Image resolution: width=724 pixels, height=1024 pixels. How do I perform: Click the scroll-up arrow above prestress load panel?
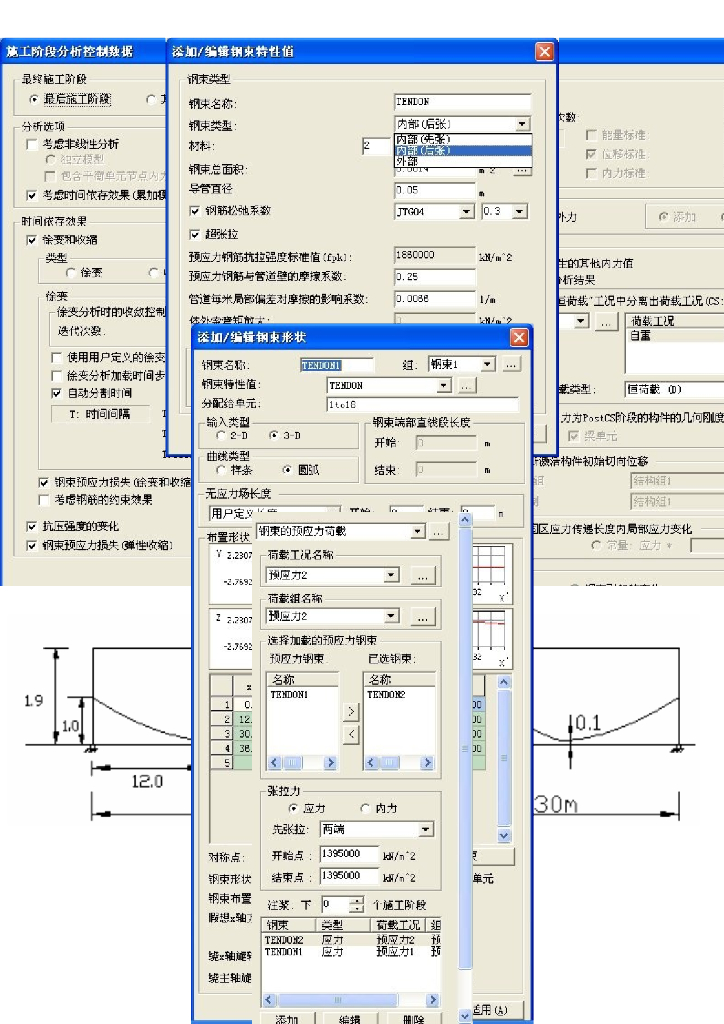point(465,520)
